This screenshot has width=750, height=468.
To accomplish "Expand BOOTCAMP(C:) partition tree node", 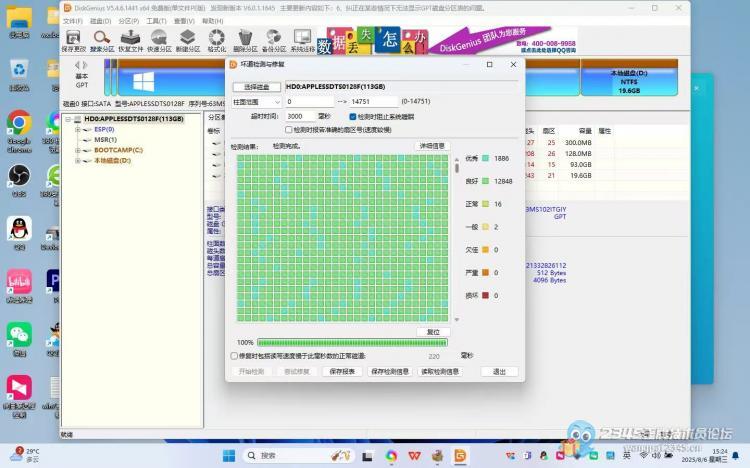I will pyautogui.click(x=77, y=150).
